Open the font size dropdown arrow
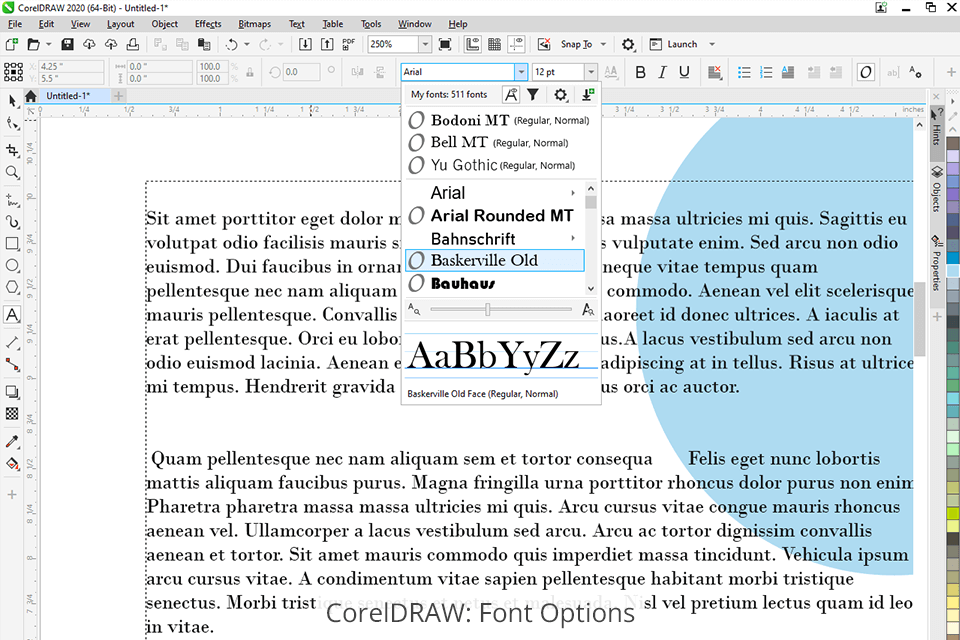Screen dimensions: 960x640 591,72
